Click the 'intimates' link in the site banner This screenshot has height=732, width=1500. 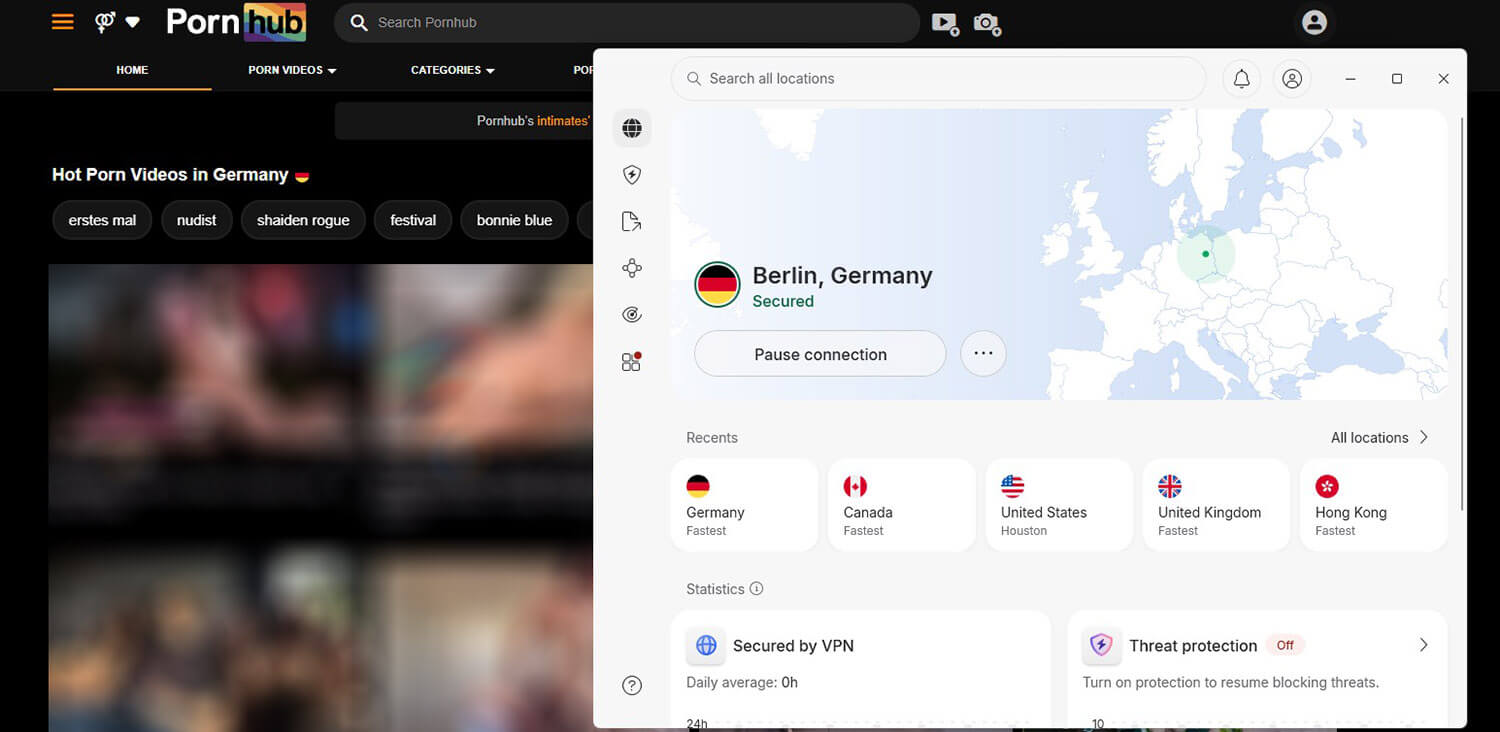562,121
